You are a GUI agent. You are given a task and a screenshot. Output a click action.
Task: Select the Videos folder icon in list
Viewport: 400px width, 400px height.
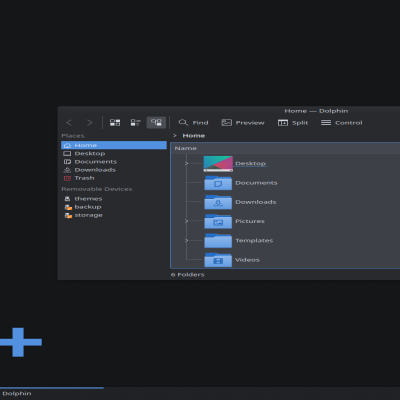[218, 260]
